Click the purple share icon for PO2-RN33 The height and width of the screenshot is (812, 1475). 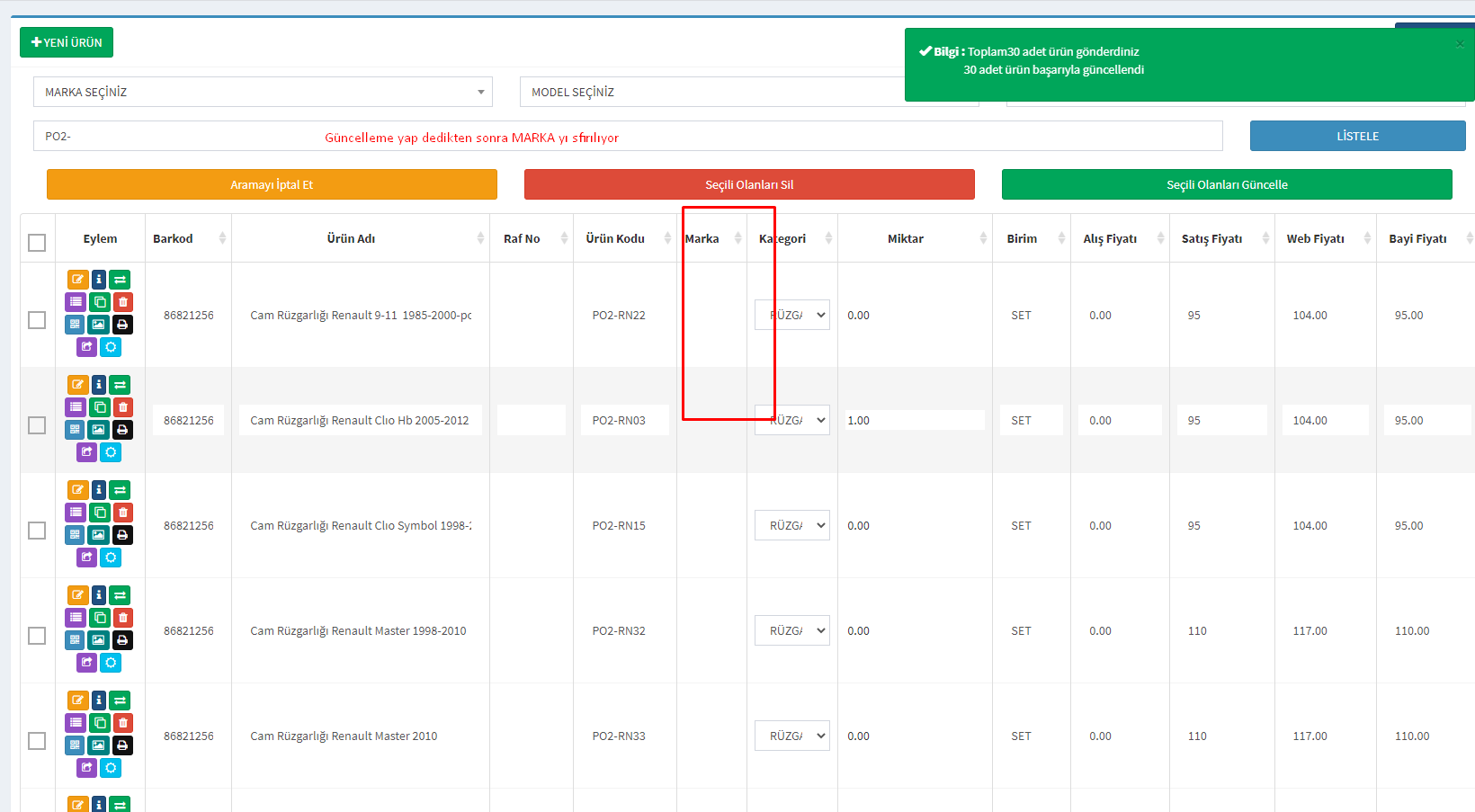[86, 768]
